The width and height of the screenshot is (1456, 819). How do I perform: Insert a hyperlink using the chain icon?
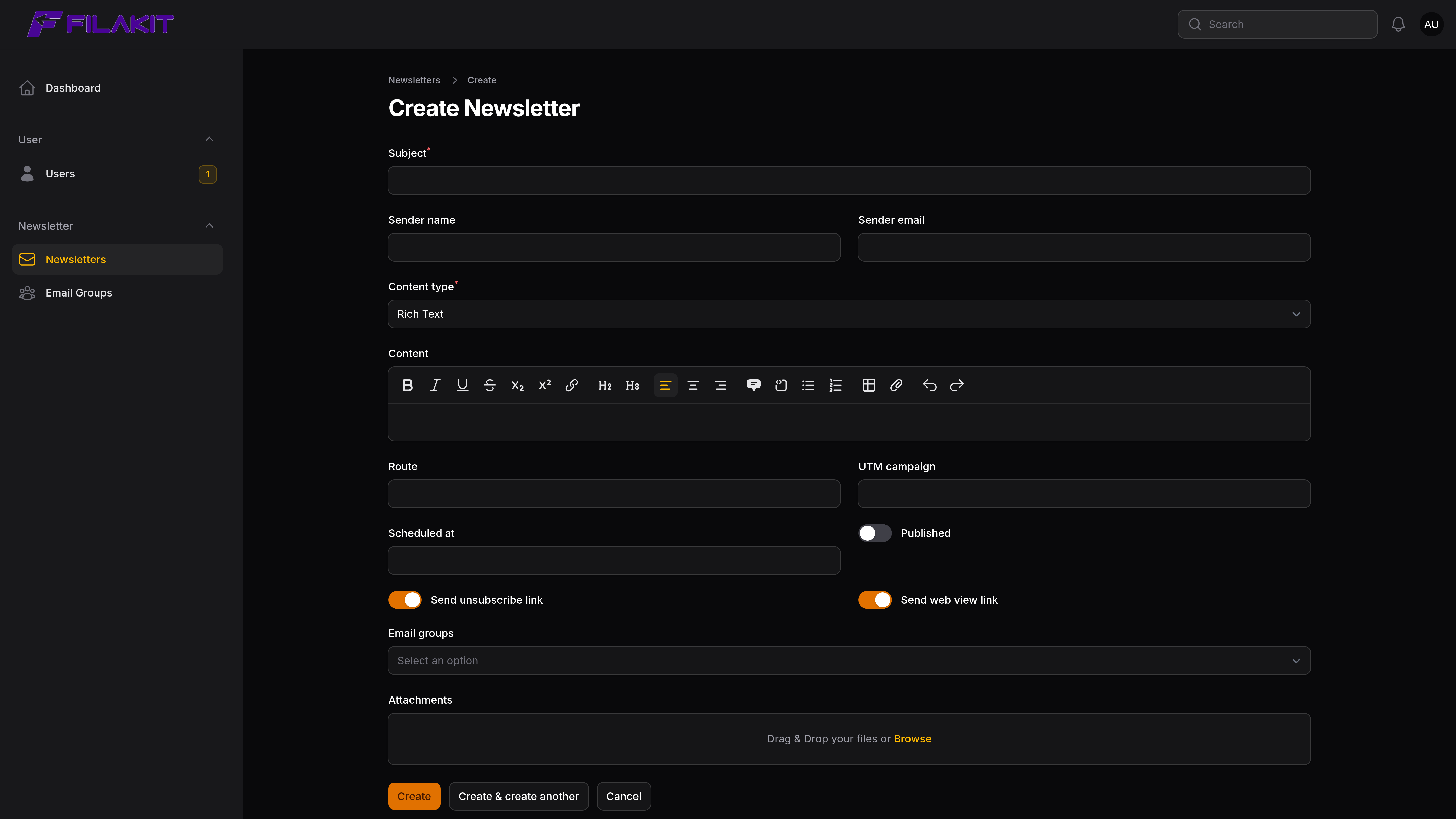click(x=572, y=385)
